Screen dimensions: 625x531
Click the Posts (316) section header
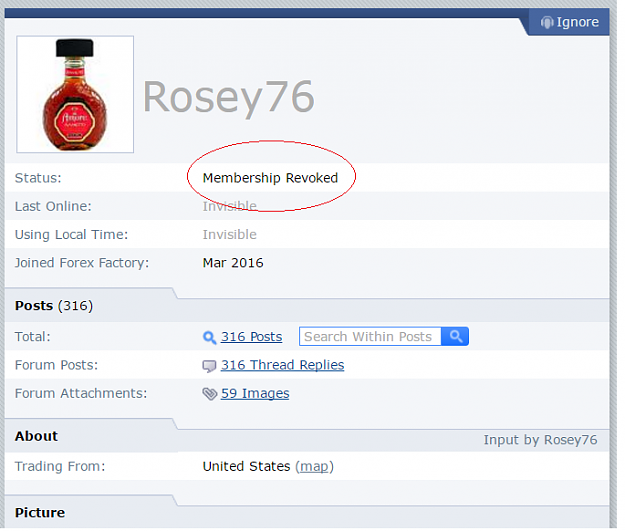pyautogui.click(x=54, y=306)
